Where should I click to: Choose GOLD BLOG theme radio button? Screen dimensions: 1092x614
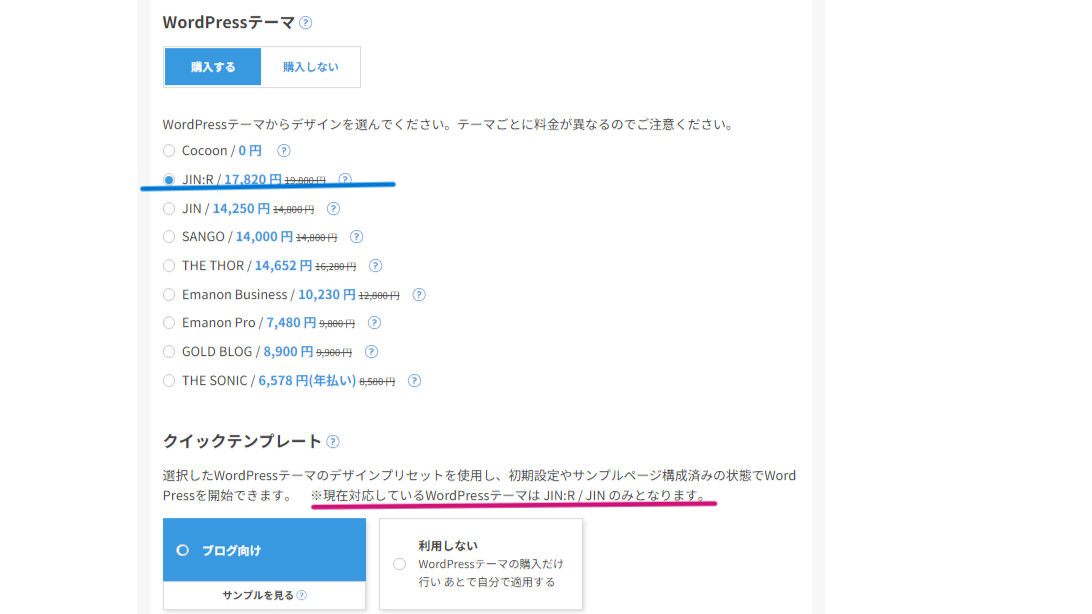169,352
